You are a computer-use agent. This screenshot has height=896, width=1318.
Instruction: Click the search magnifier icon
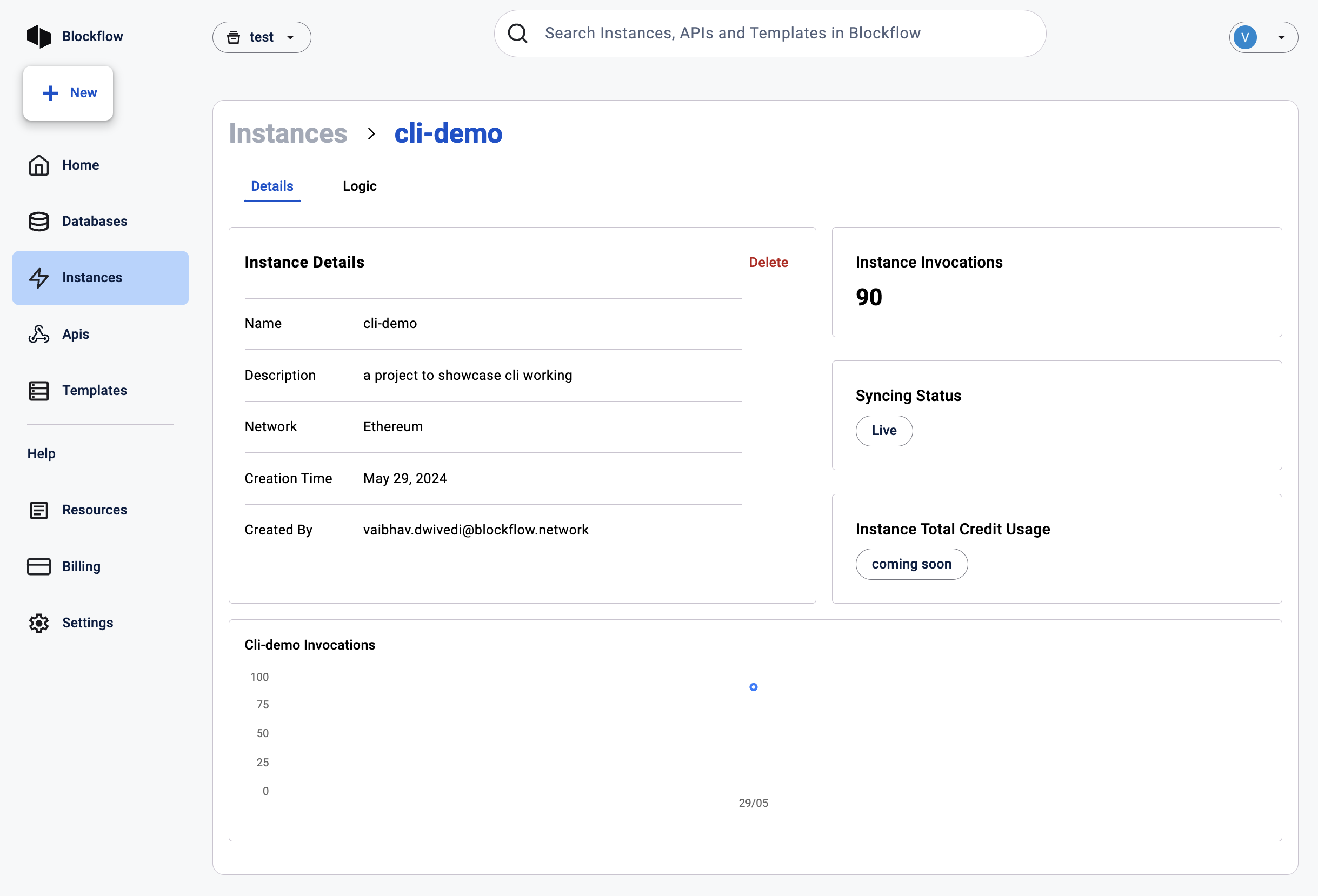[517, 34]
